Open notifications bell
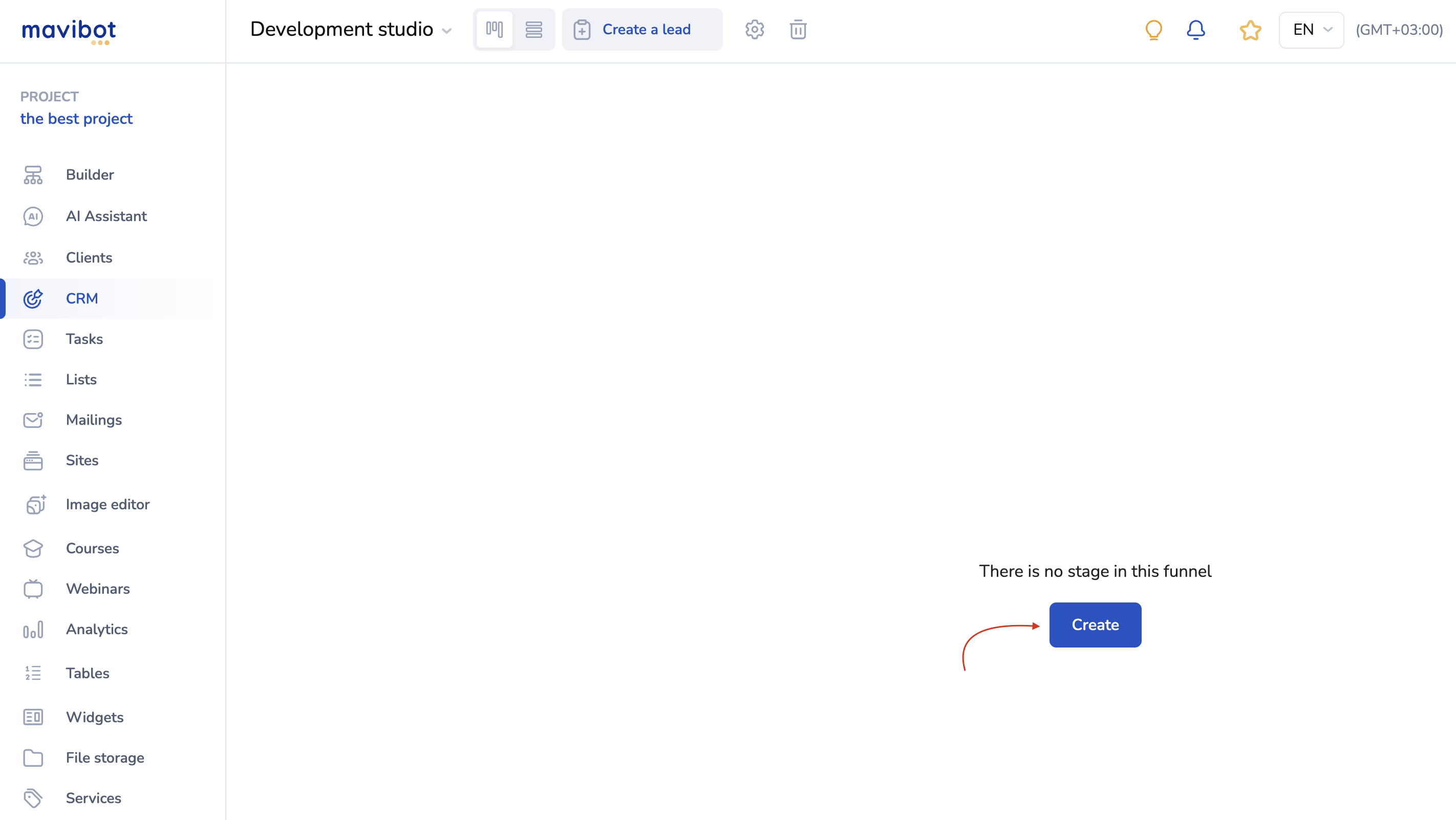 [1195, 29]
